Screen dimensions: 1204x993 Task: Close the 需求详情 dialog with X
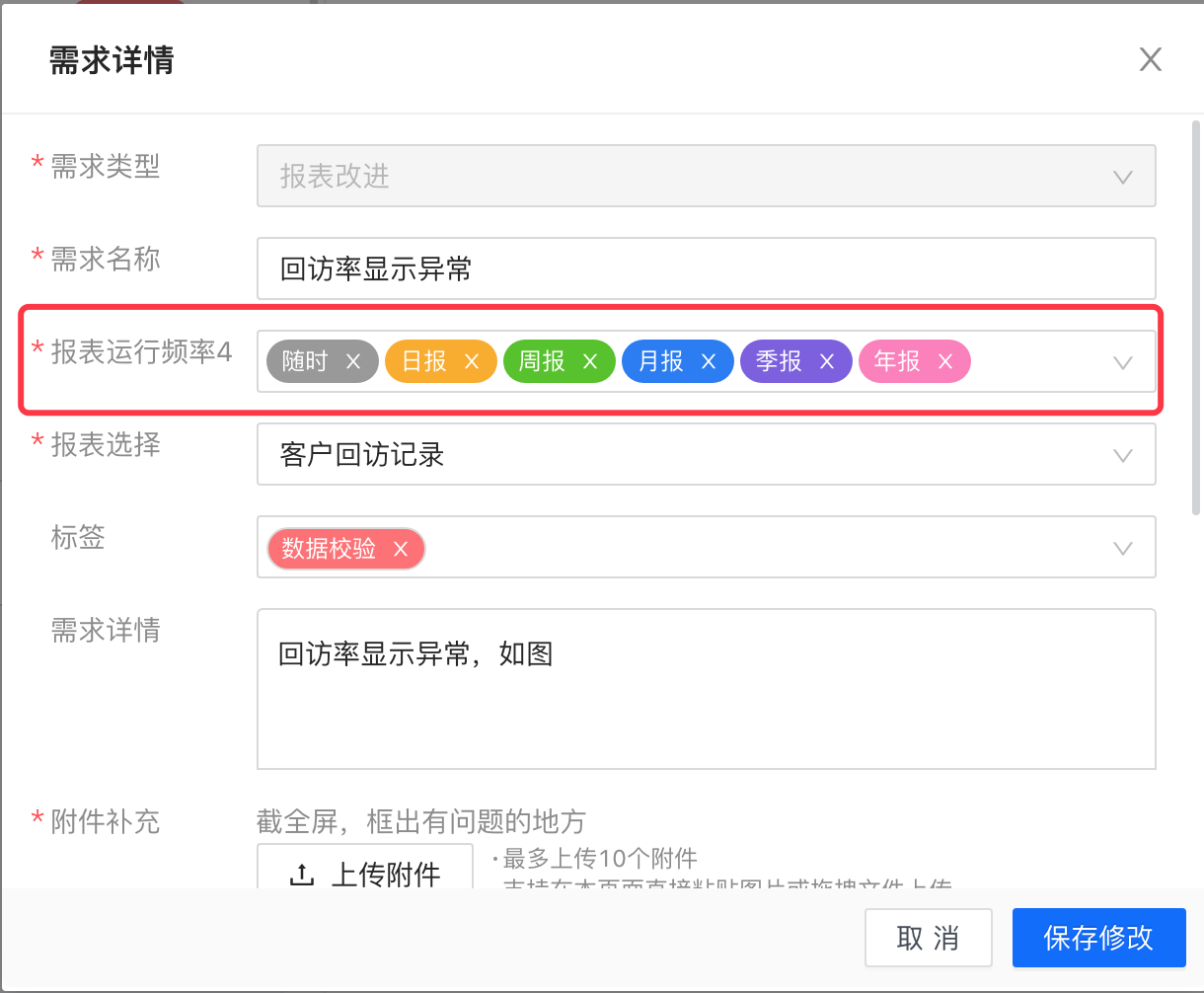point(1150,60)
